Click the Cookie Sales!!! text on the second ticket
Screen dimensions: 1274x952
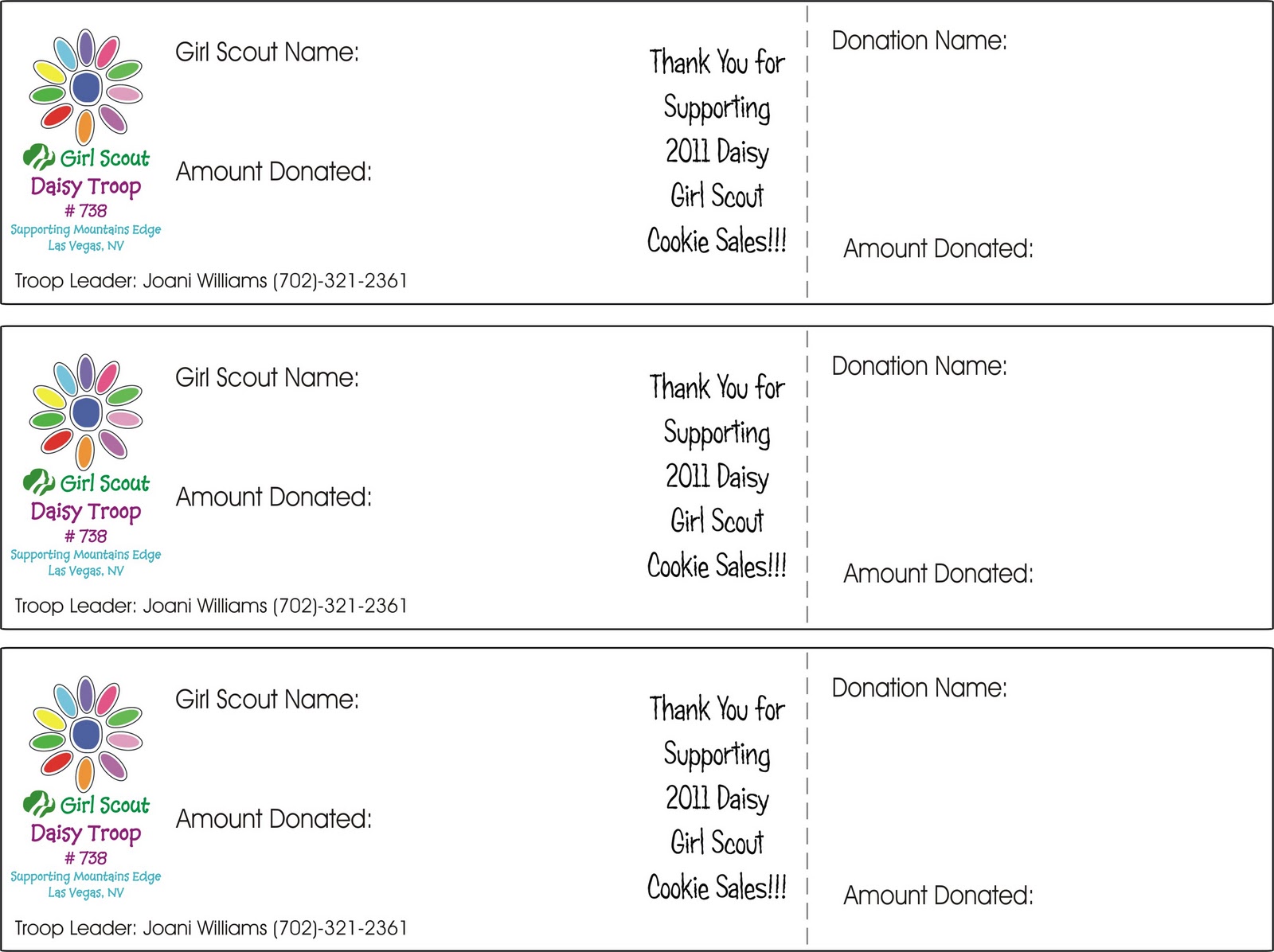(717, 566)
